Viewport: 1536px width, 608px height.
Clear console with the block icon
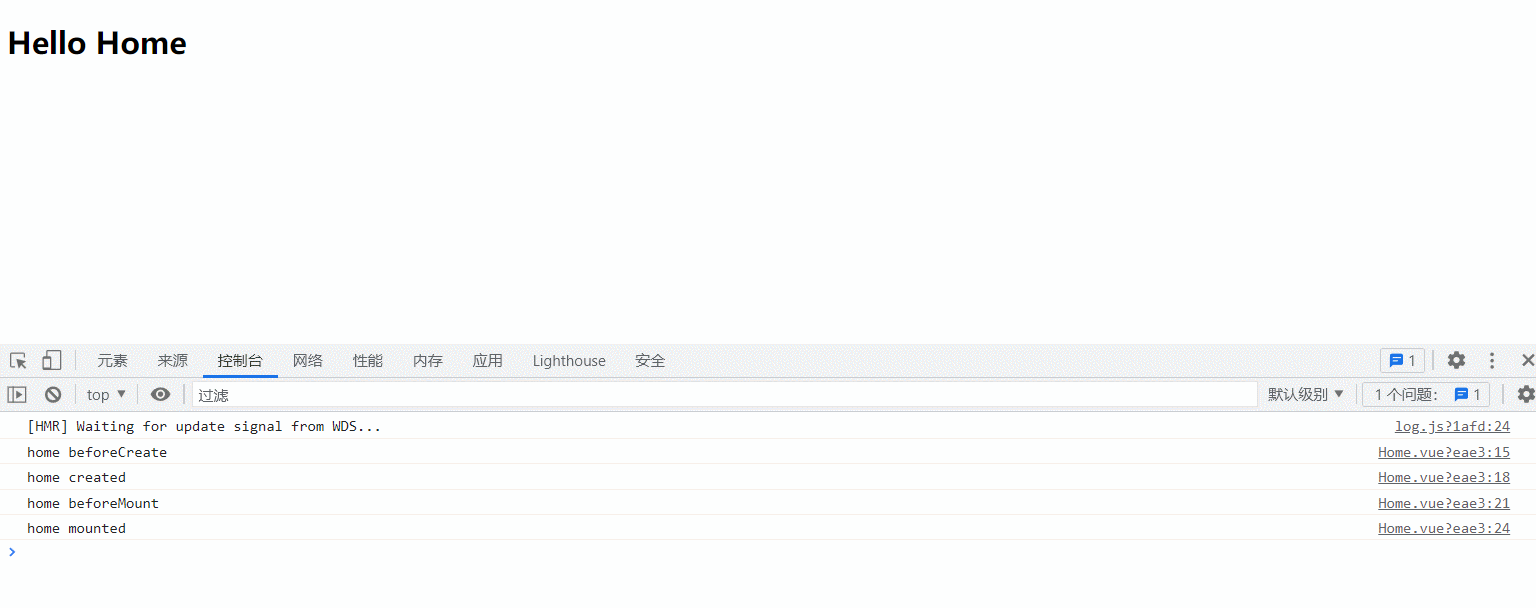point(53,395)
